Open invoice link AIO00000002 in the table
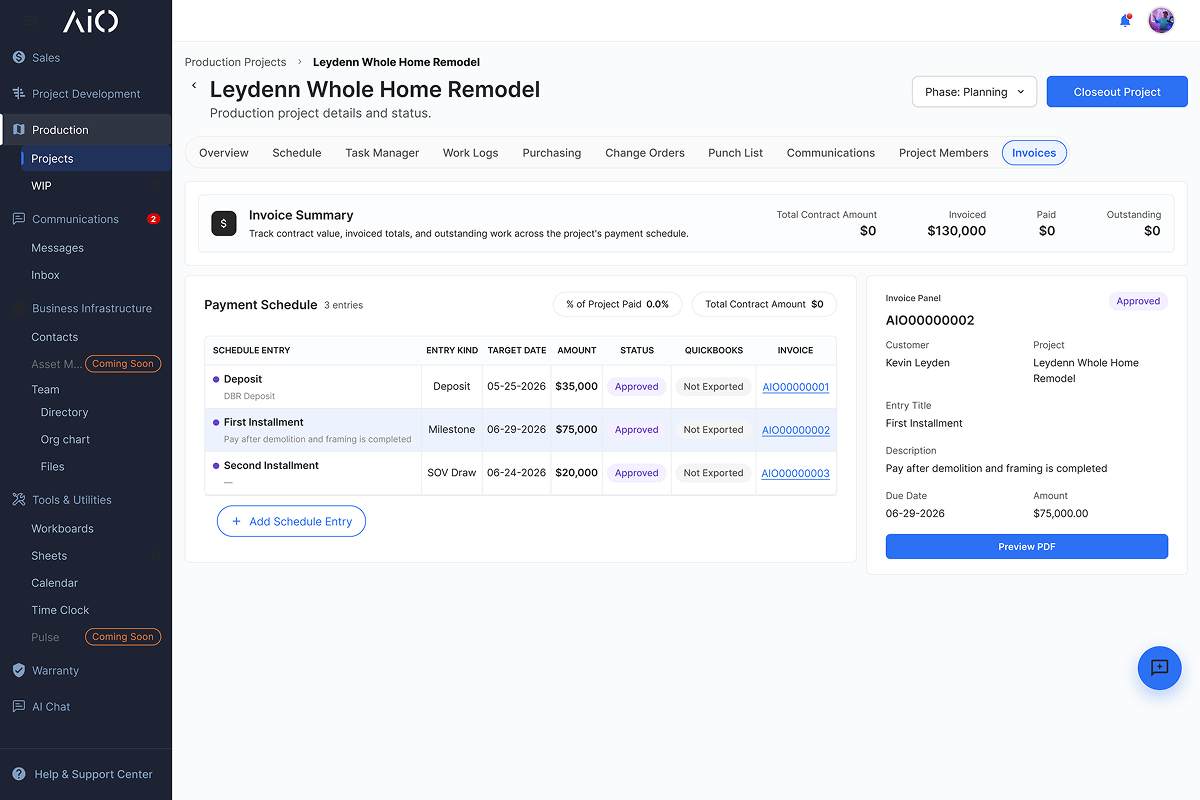This screenshot has height=800, width=1200. (796, 430)
